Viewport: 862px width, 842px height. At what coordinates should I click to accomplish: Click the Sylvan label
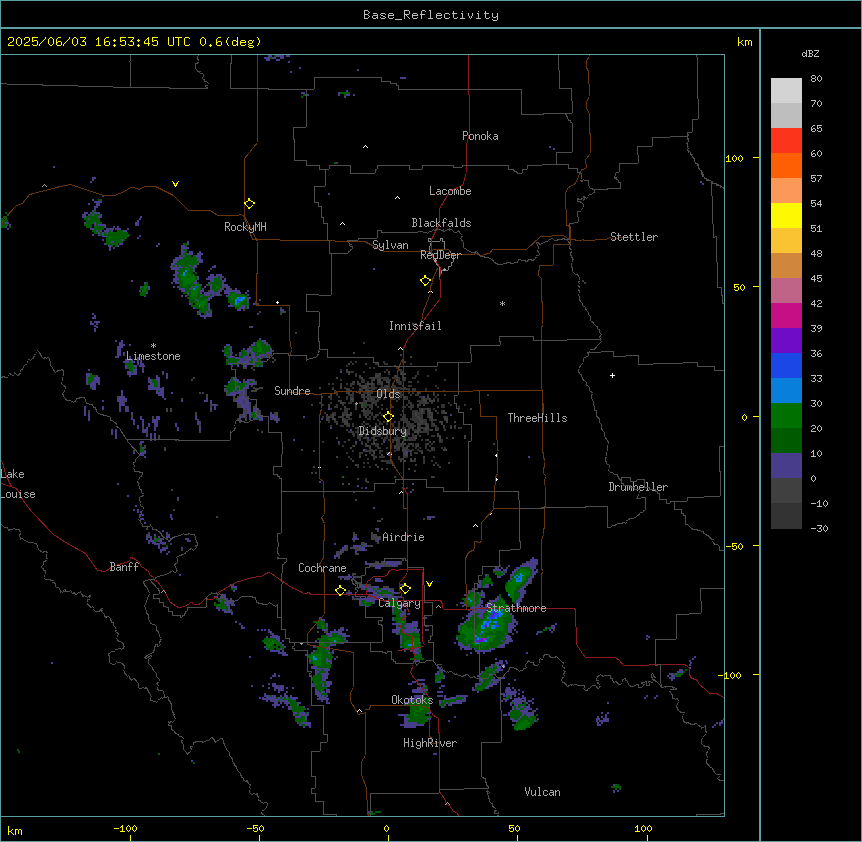(x=390, y=245)
